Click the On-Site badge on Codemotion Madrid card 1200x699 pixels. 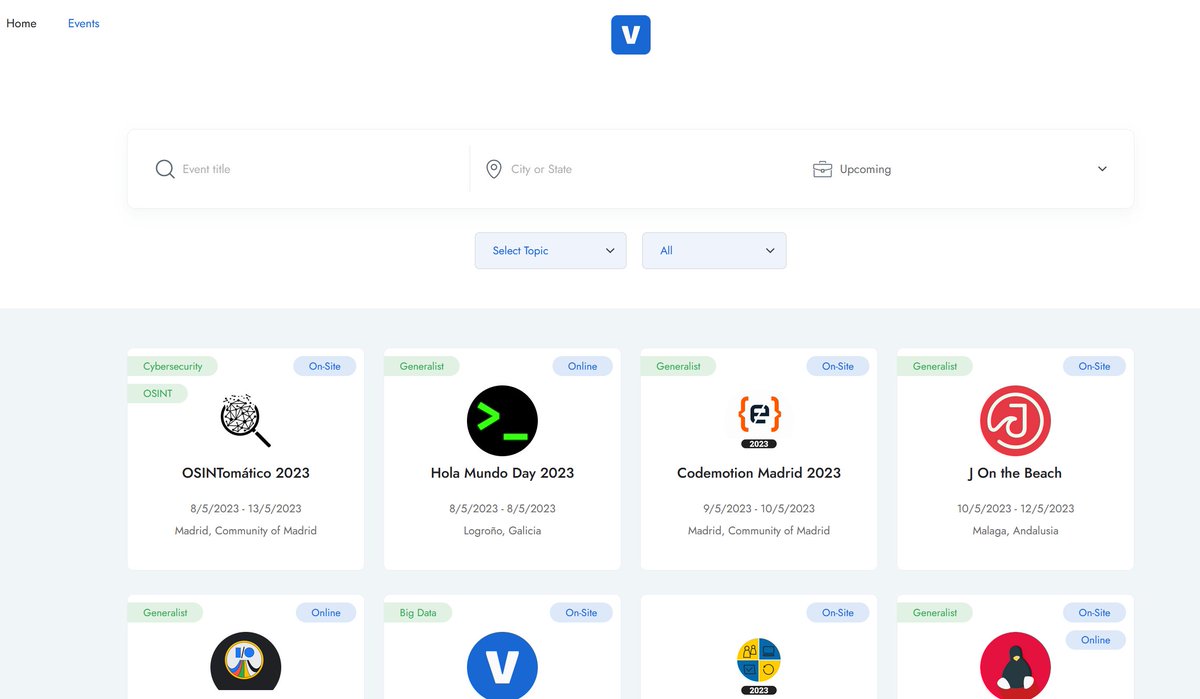(x=837, y=366)
